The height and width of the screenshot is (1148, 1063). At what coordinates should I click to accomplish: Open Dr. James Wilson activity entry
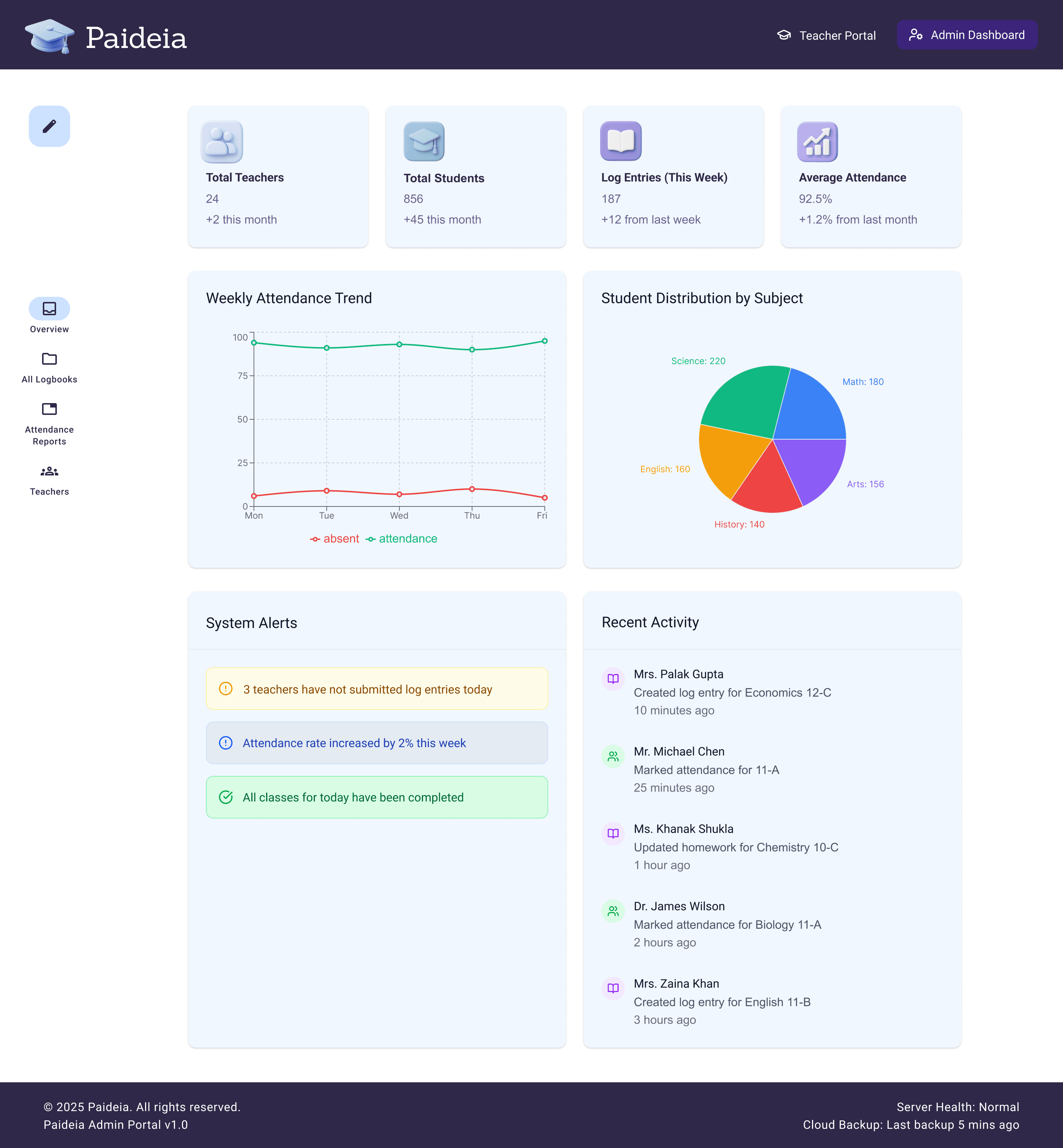[727, 924]
